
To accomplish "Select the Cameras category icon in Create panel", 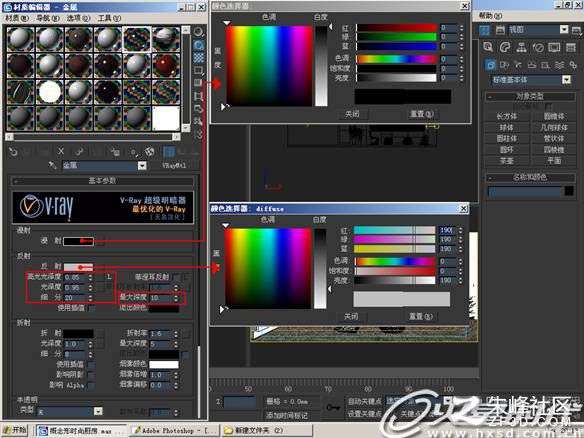I will pos(532,65).
